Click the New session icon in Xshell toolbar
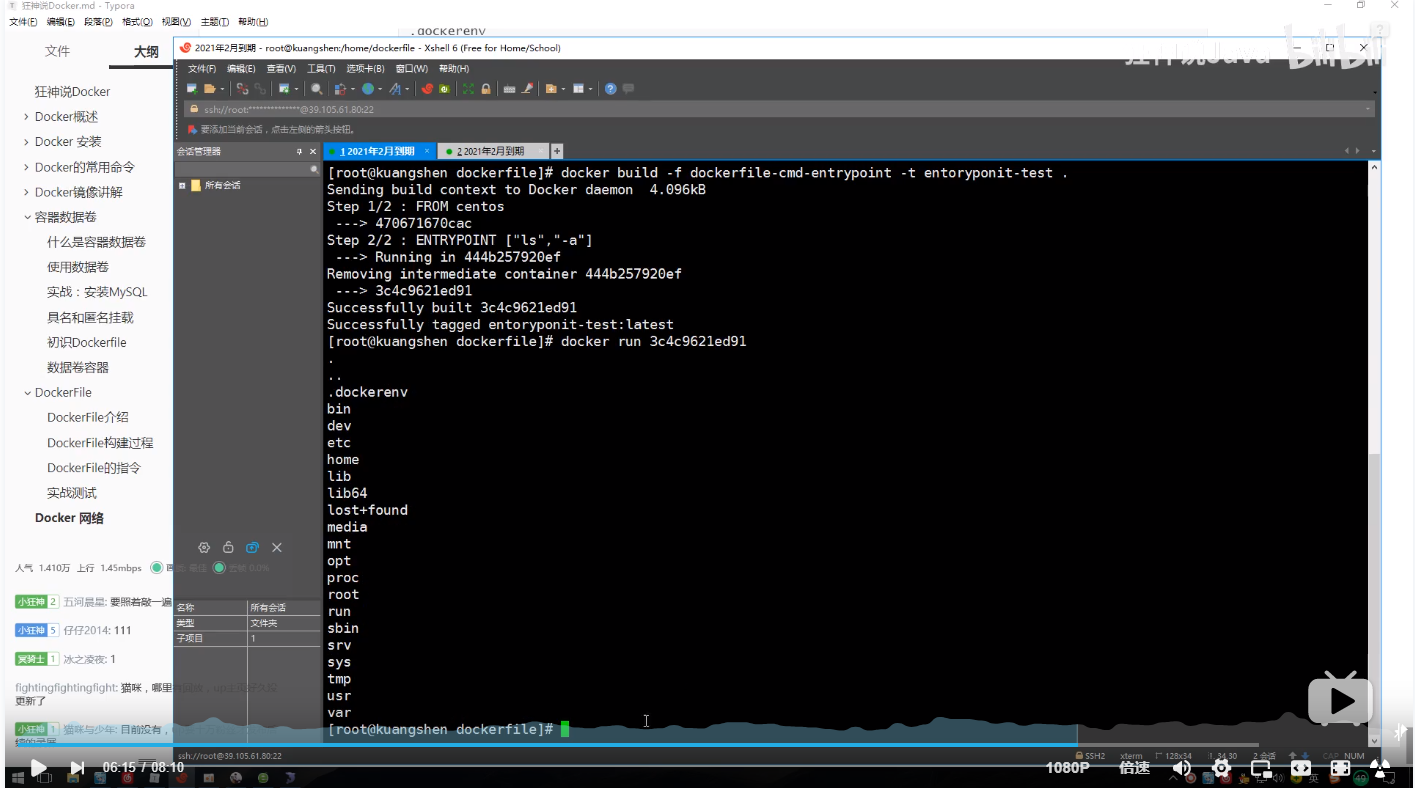Image resolution: width=1415 pixels, height=788 pixels. [192, 89]
